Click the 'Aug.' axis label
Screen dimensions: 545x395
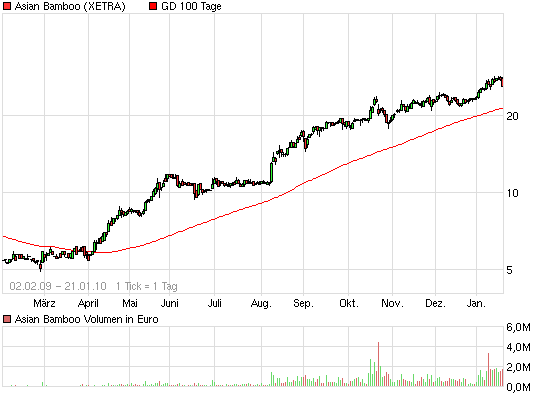pos(261,304)
